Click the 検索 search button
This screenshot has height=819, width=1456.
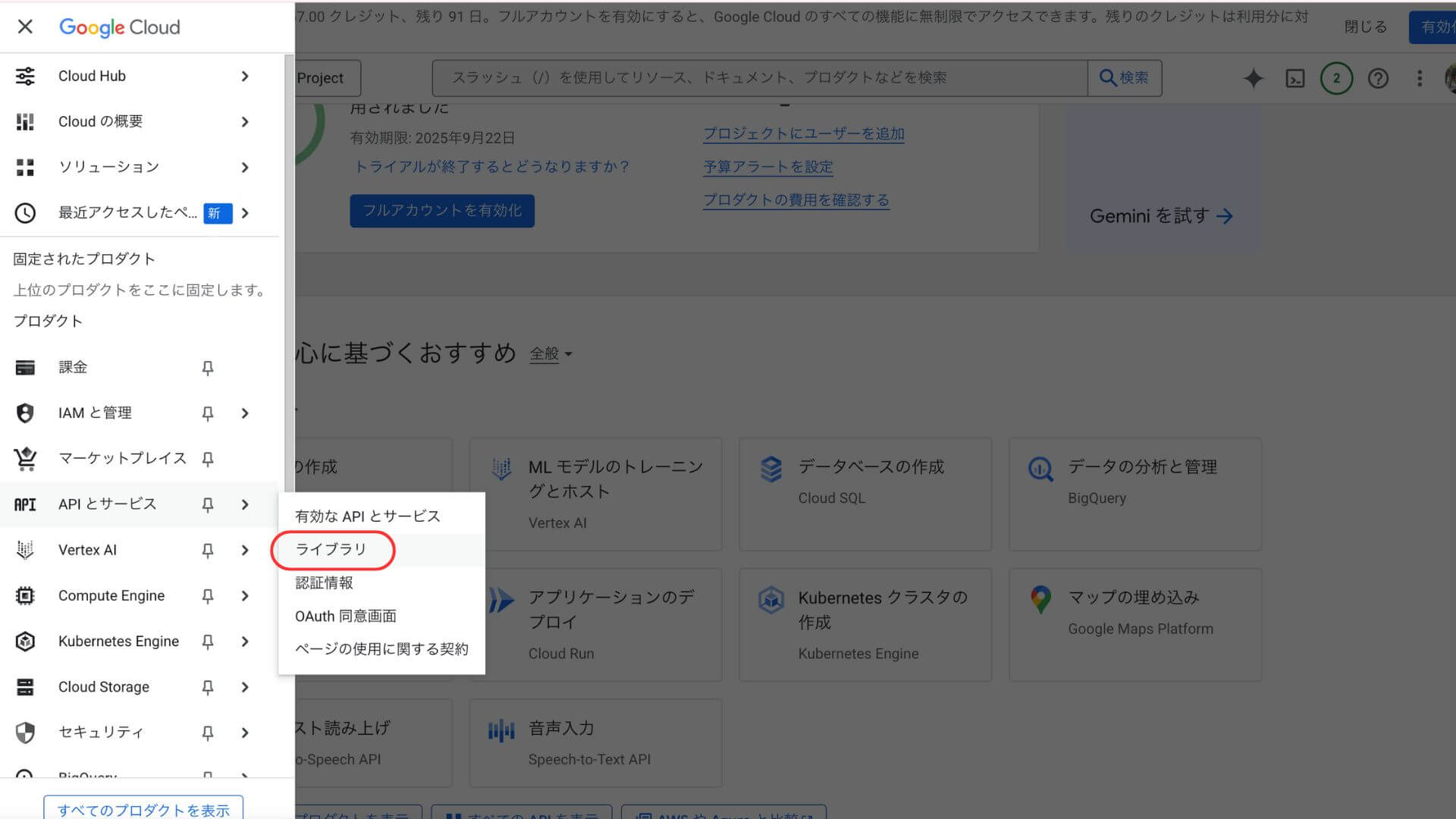pos(1125,78)
